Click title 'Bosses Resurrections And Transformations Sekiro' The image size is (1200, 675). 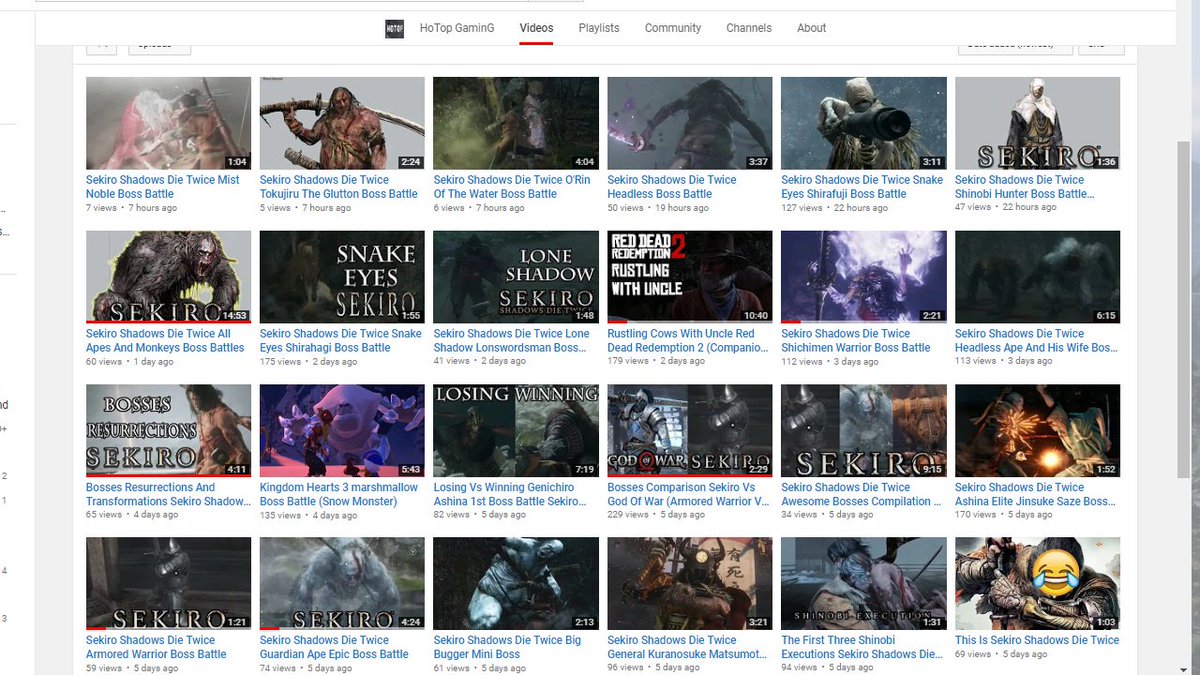pyautogui.click(x=168, y=494)
